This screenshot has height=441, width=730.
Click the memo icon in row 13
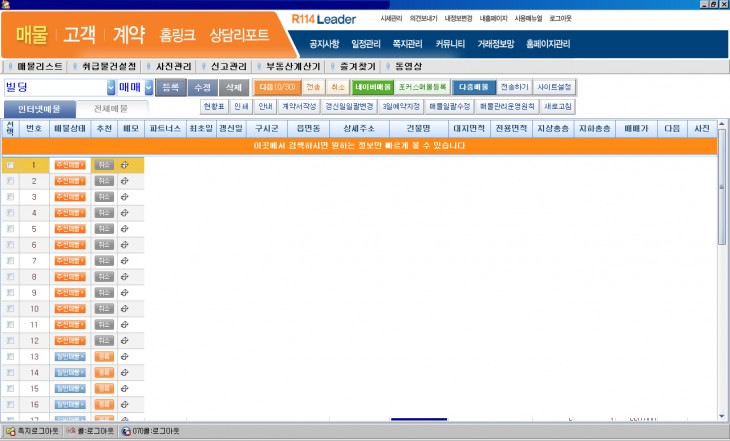pos(125,356)
